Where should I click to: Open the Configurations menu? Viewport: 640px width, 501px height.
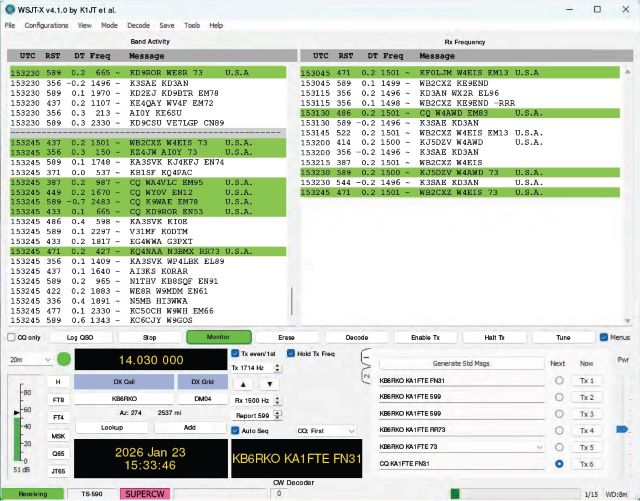point(46,24)
